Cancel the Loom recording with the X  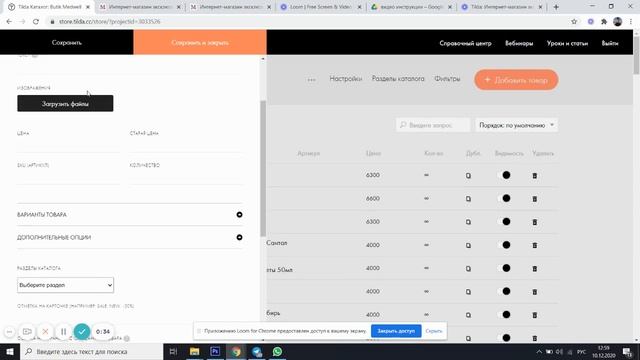pos(45,331)
